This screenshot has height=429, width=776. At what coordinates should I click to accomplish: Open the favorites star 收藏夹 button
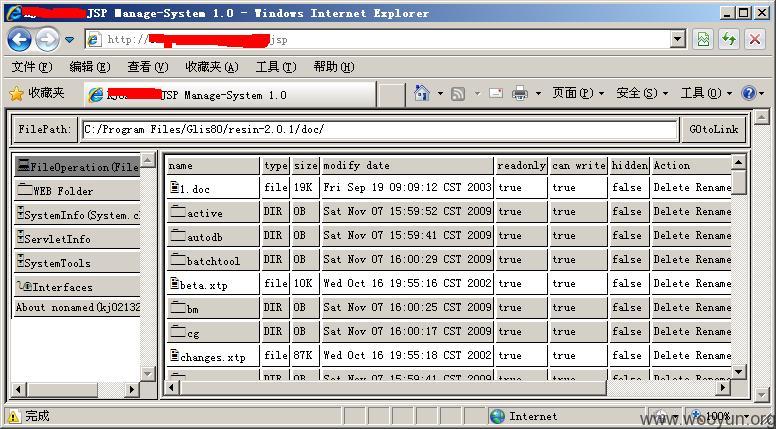[37, 94]
